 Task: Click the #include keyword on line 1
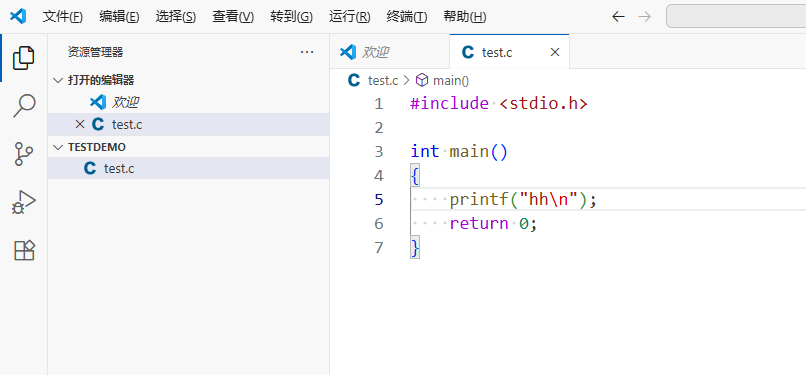tap(449, 104)
